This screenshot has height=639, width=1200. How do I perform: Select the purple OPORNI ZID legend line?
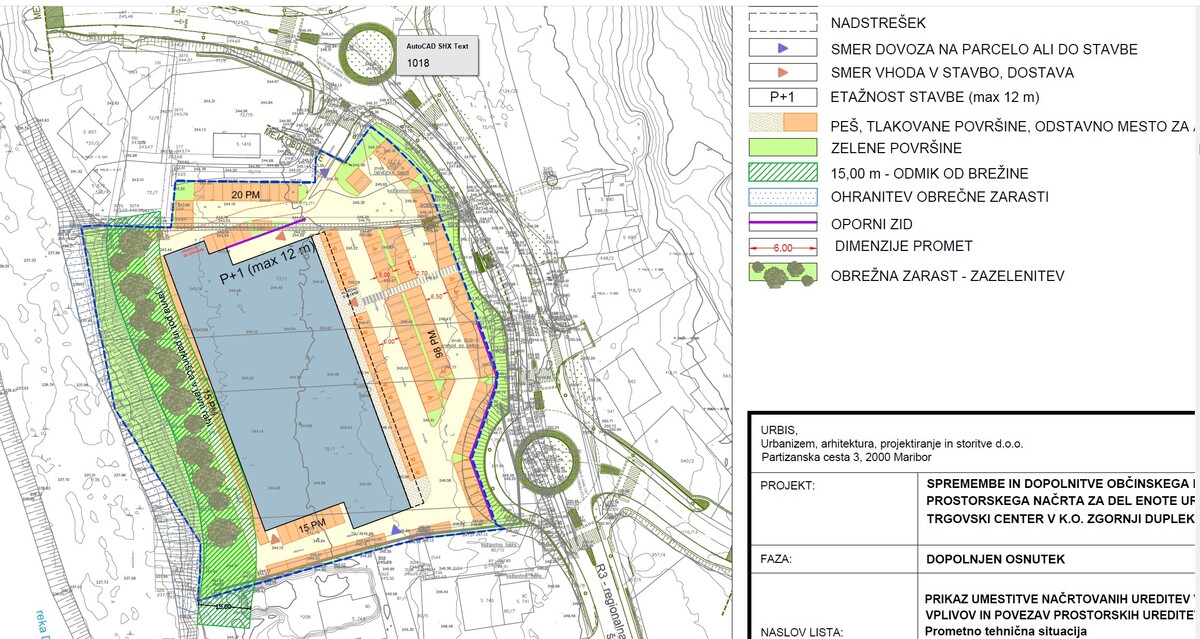(783, 223)
